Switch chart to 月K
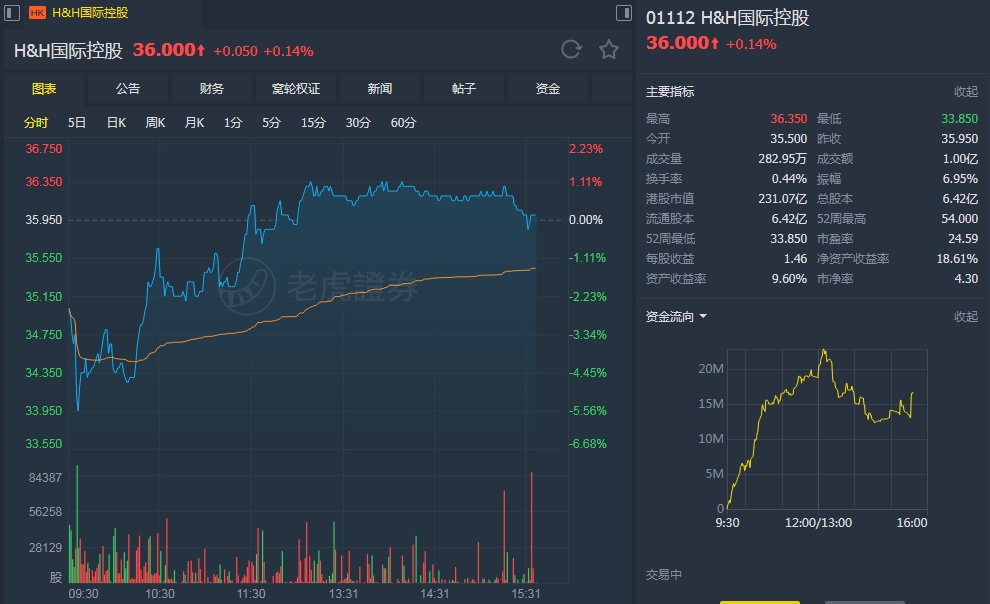Screen dimensions: 990x604 [x=194, y=122]
